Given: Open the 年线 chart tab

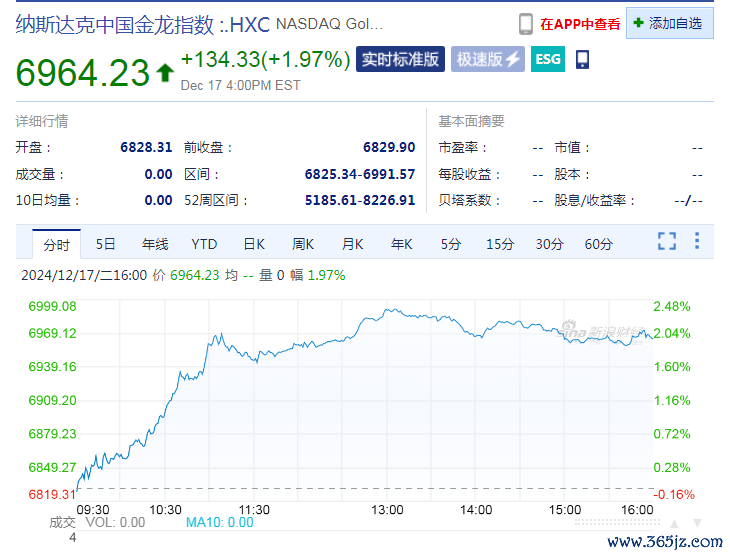Looking at the screenshot, I should 155,244.
